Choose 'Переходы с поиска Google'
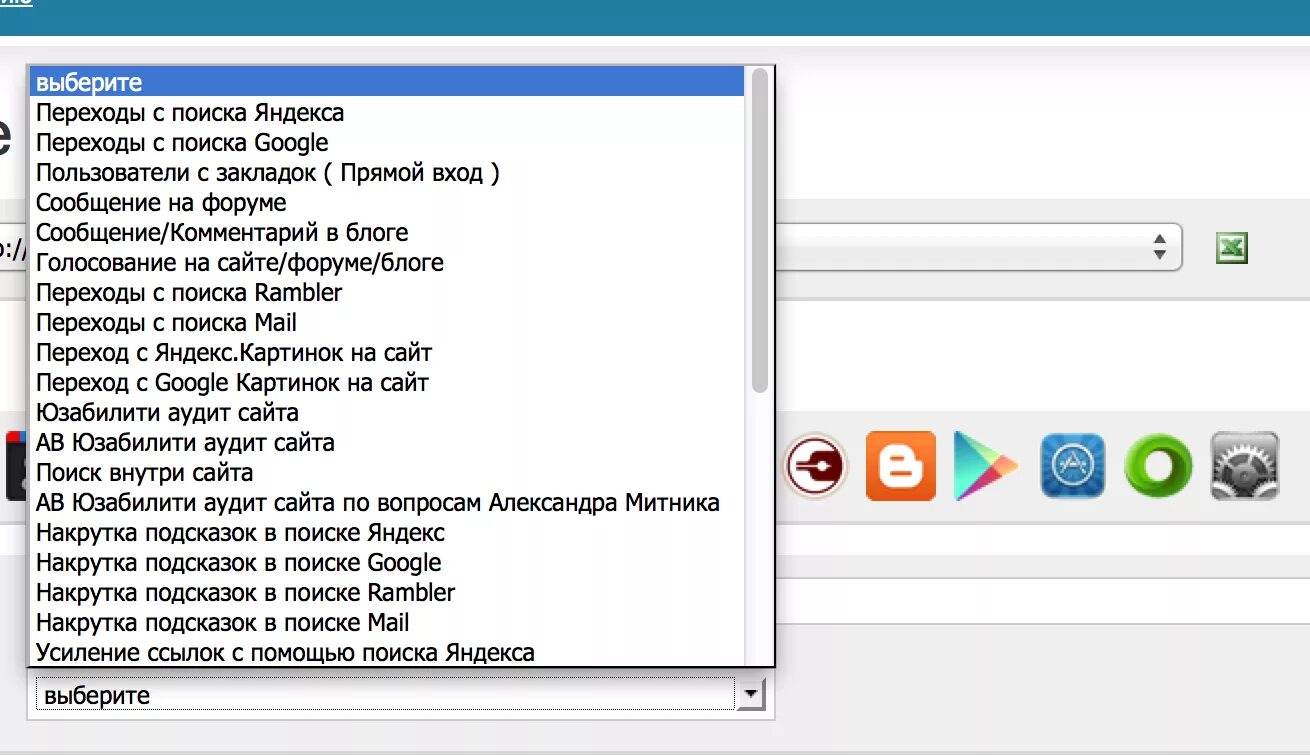1310x756 pixels. (387, 142)
